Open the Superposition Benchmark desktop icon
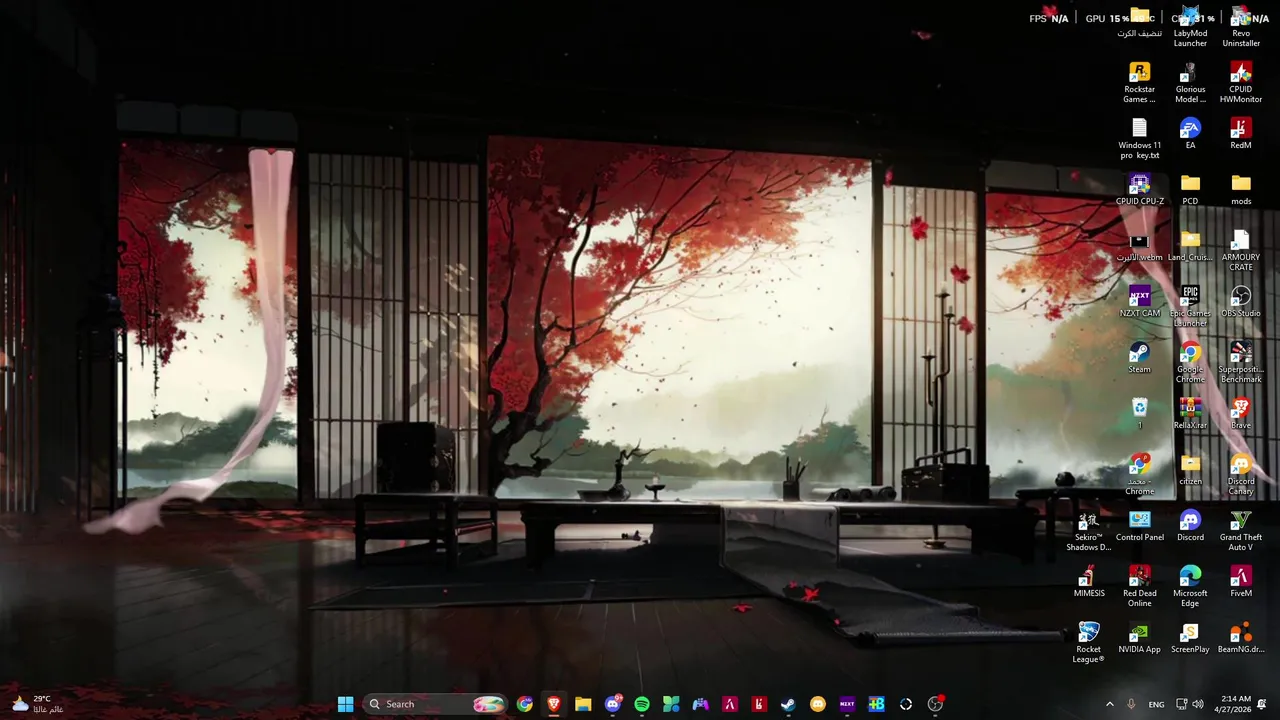 [x=1241, y=362]
